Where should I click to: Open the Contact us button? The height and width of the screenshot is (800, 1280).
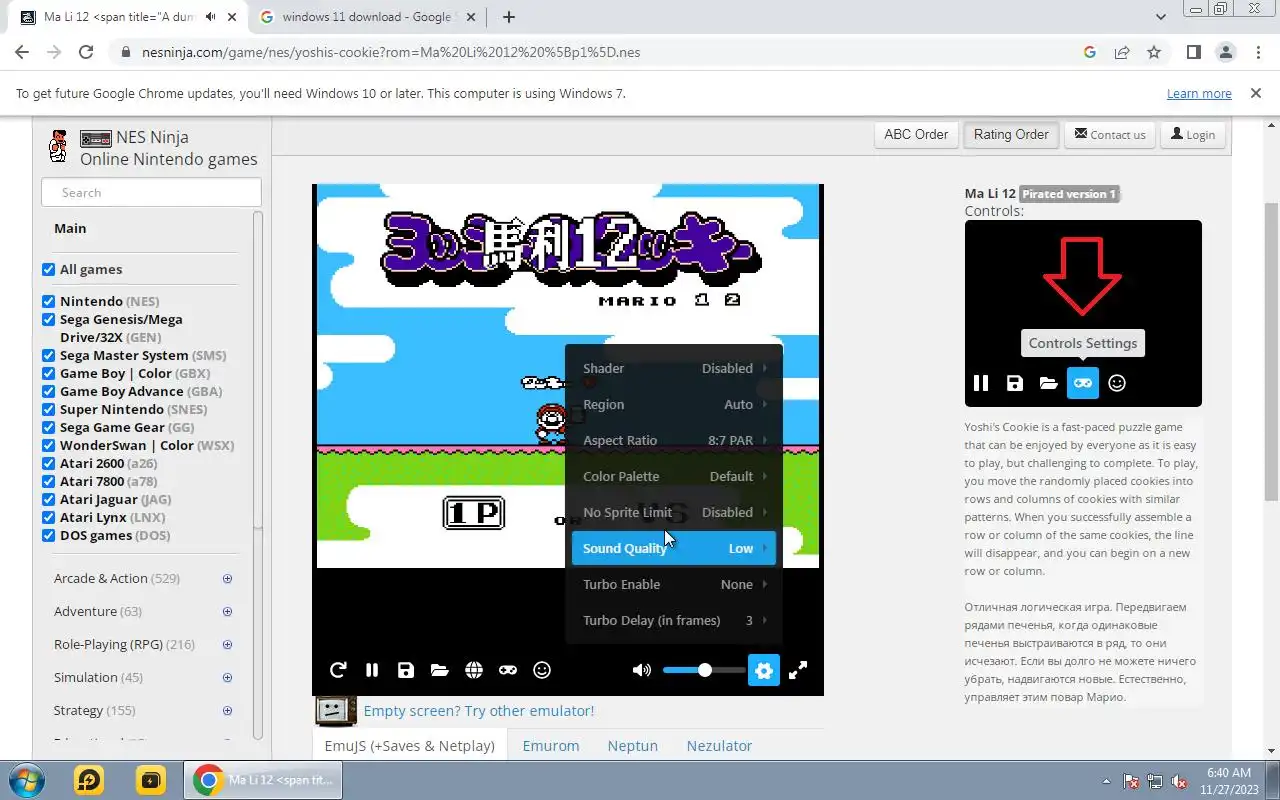[1110, 134]
